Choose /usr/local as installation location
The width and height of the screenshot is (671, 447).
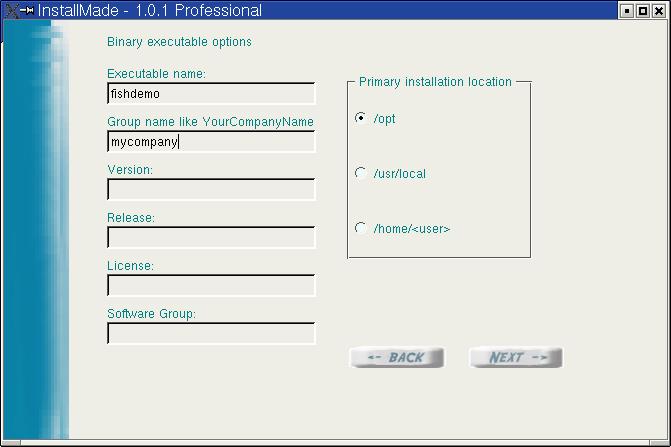361,173
